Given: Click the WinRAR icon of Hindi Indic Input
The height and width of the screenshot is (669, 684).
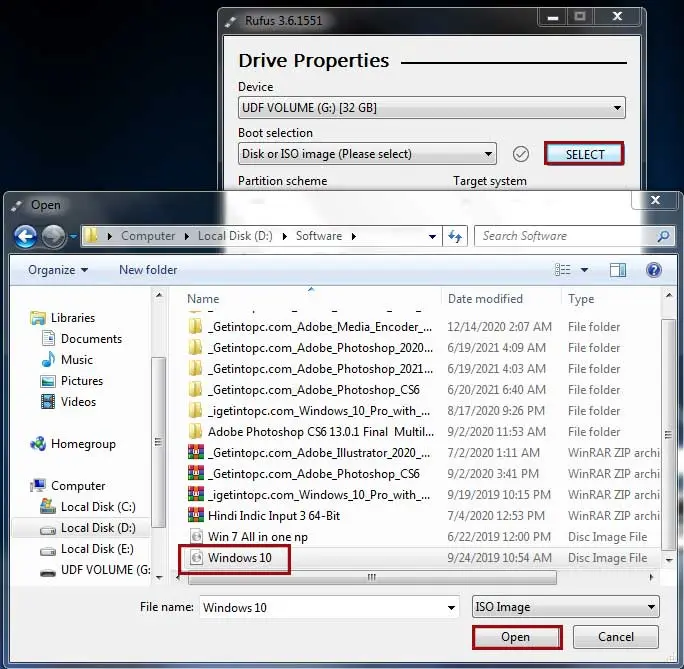Looking at the screenshot, I should [x=196, y=515].
